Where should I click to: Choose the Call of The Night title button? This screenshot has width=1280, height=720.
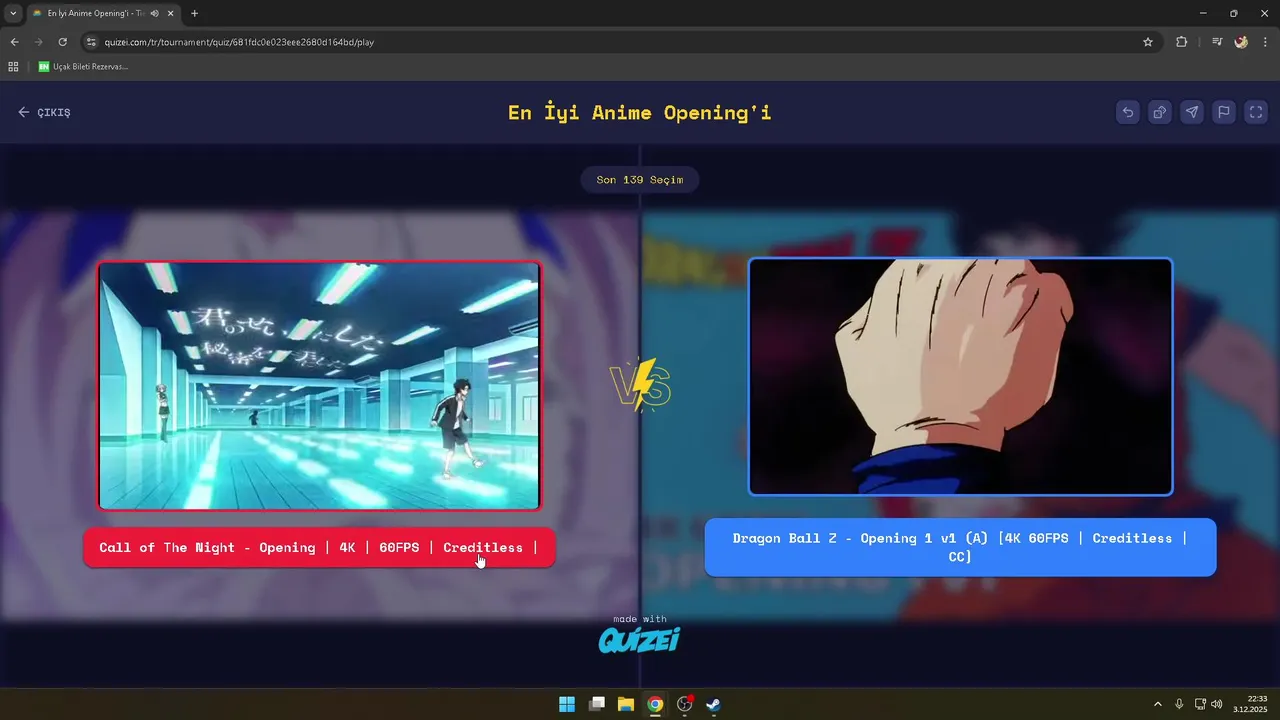tap(319, 548)
